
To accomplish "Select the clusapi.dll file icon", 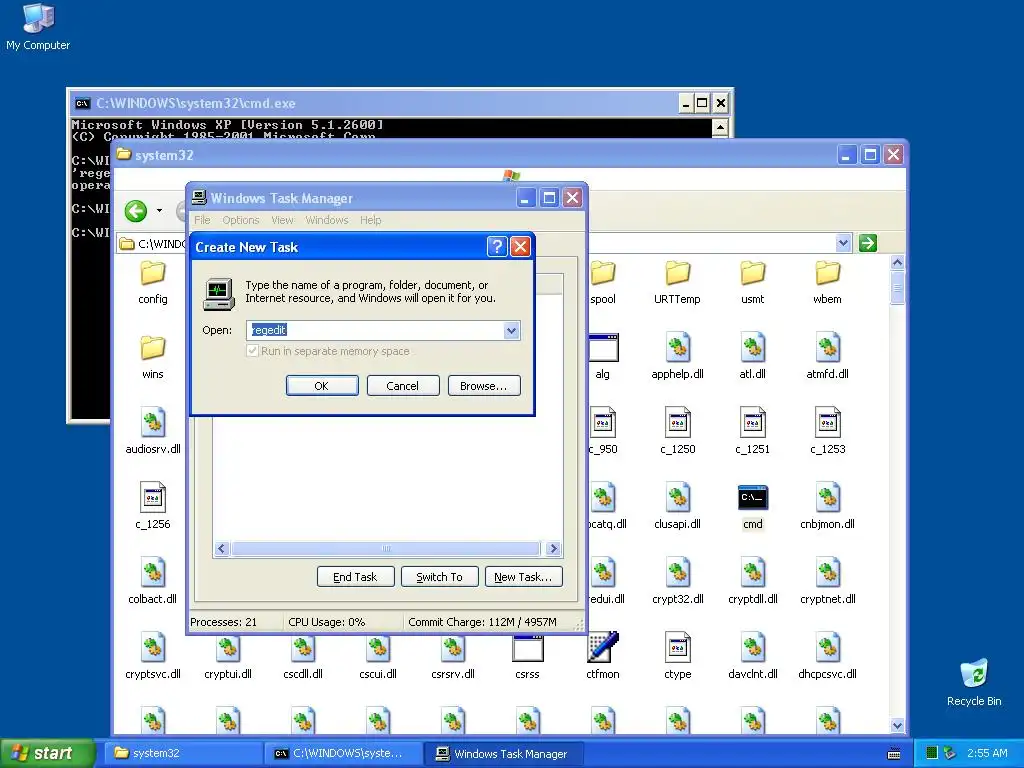I will coord(678,498).
